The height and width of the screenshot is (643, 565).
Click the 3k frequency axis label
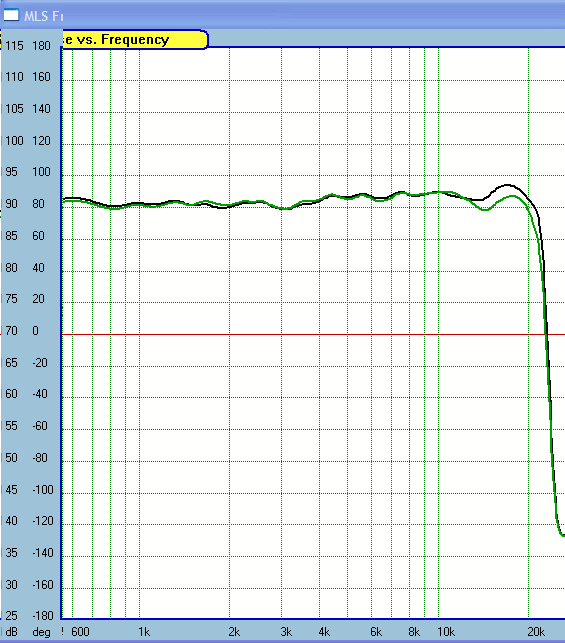point(286,632)
